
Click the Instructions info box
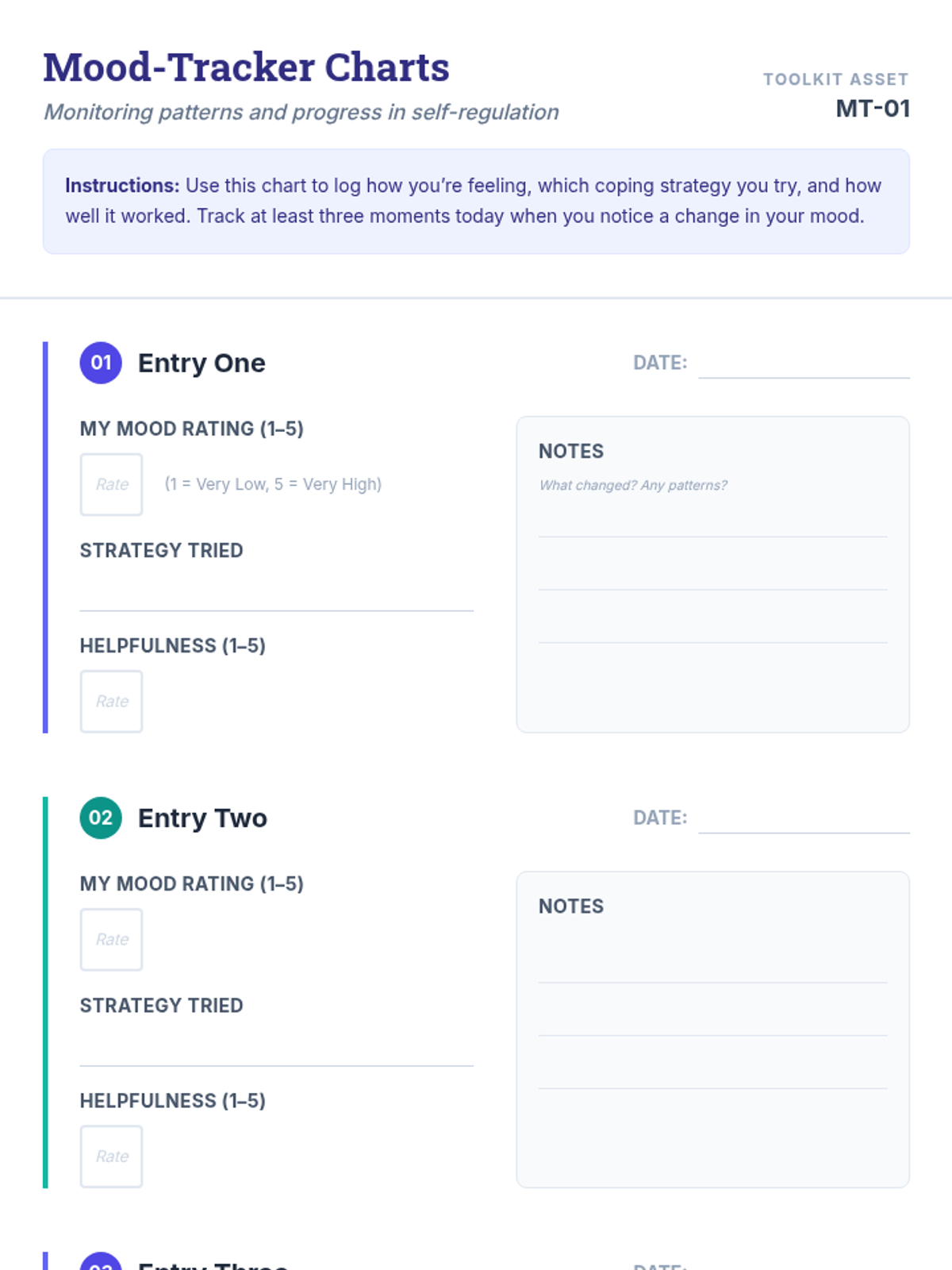coord(476,202)
